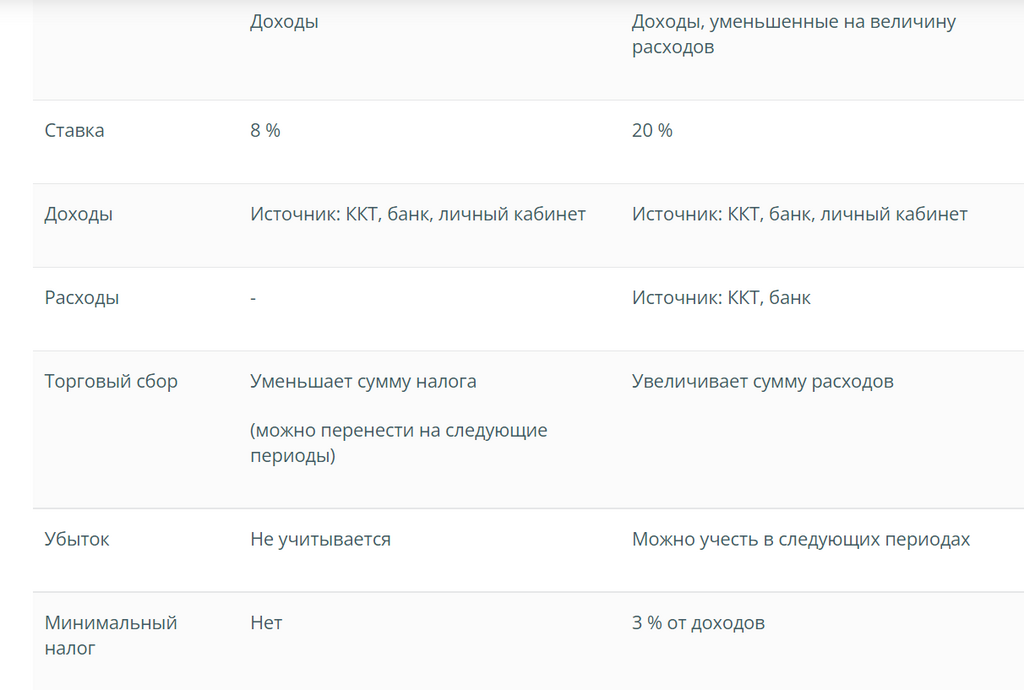The image size is (1024, 690).
Task: Click the dash cell in Расходы row
Action: point(253,298)
